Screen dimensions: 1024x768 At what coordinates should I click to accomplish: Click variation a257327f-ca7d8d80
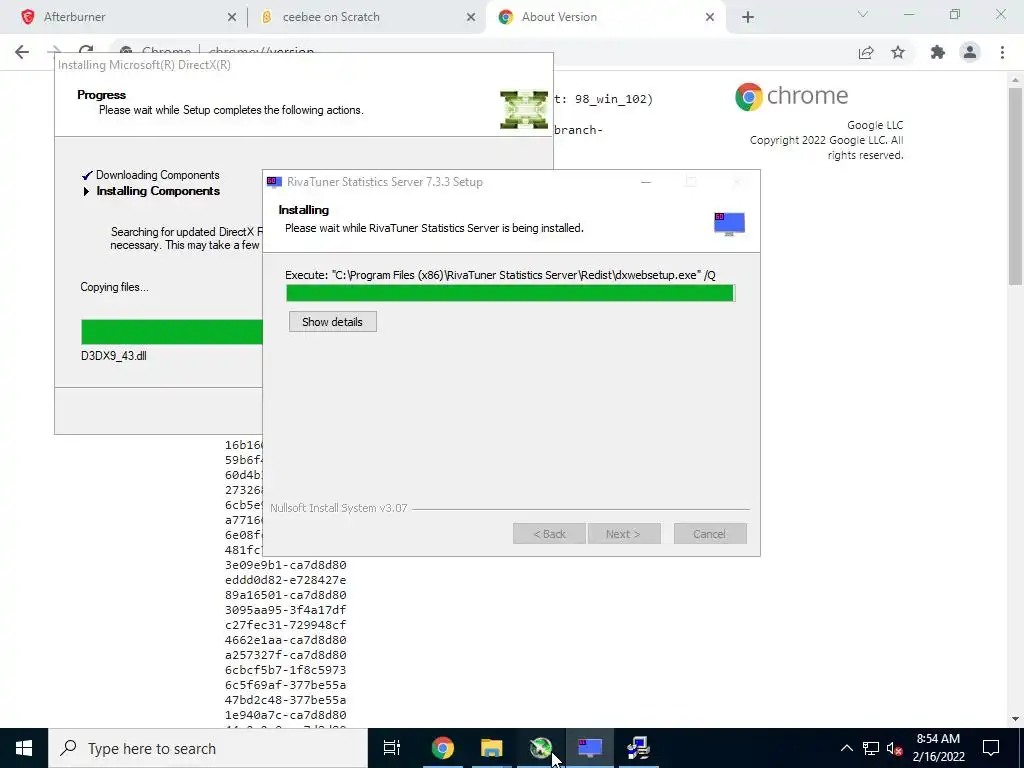285,655
